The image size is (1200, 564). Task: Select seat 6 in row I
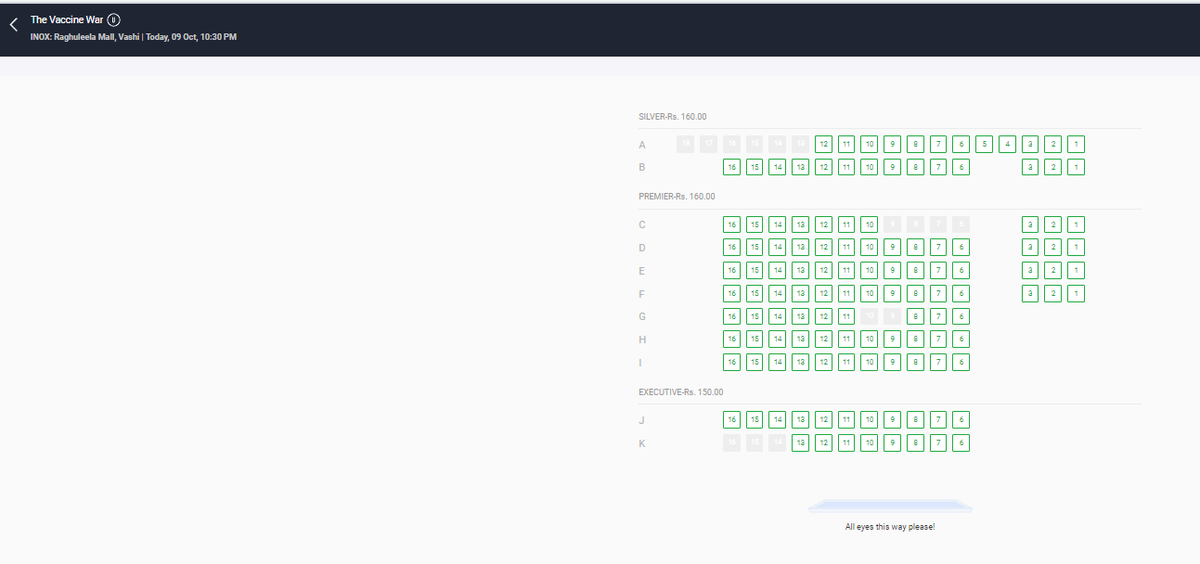[x=961, y=361]
